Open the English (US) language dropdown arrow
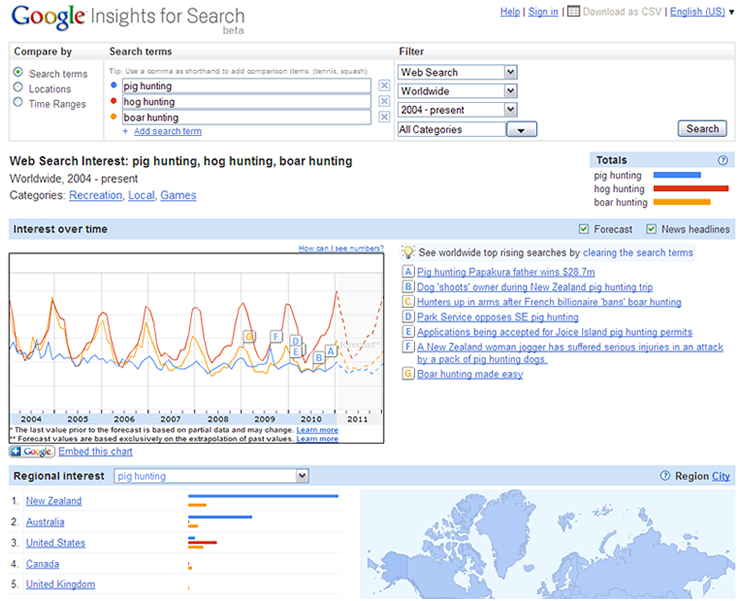 [x=732, y=12]
